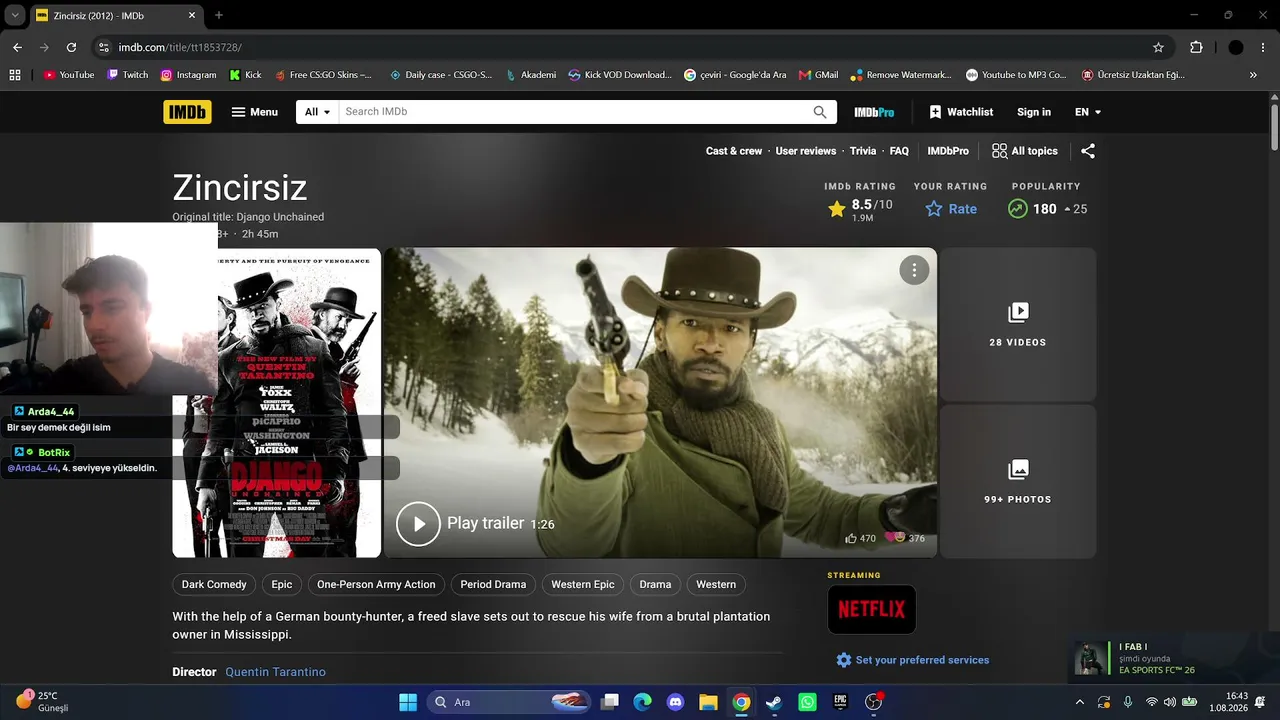Open Epic Games Launcher from the taskbar
Screen dimensions: 1280x720
click(840, 702)
